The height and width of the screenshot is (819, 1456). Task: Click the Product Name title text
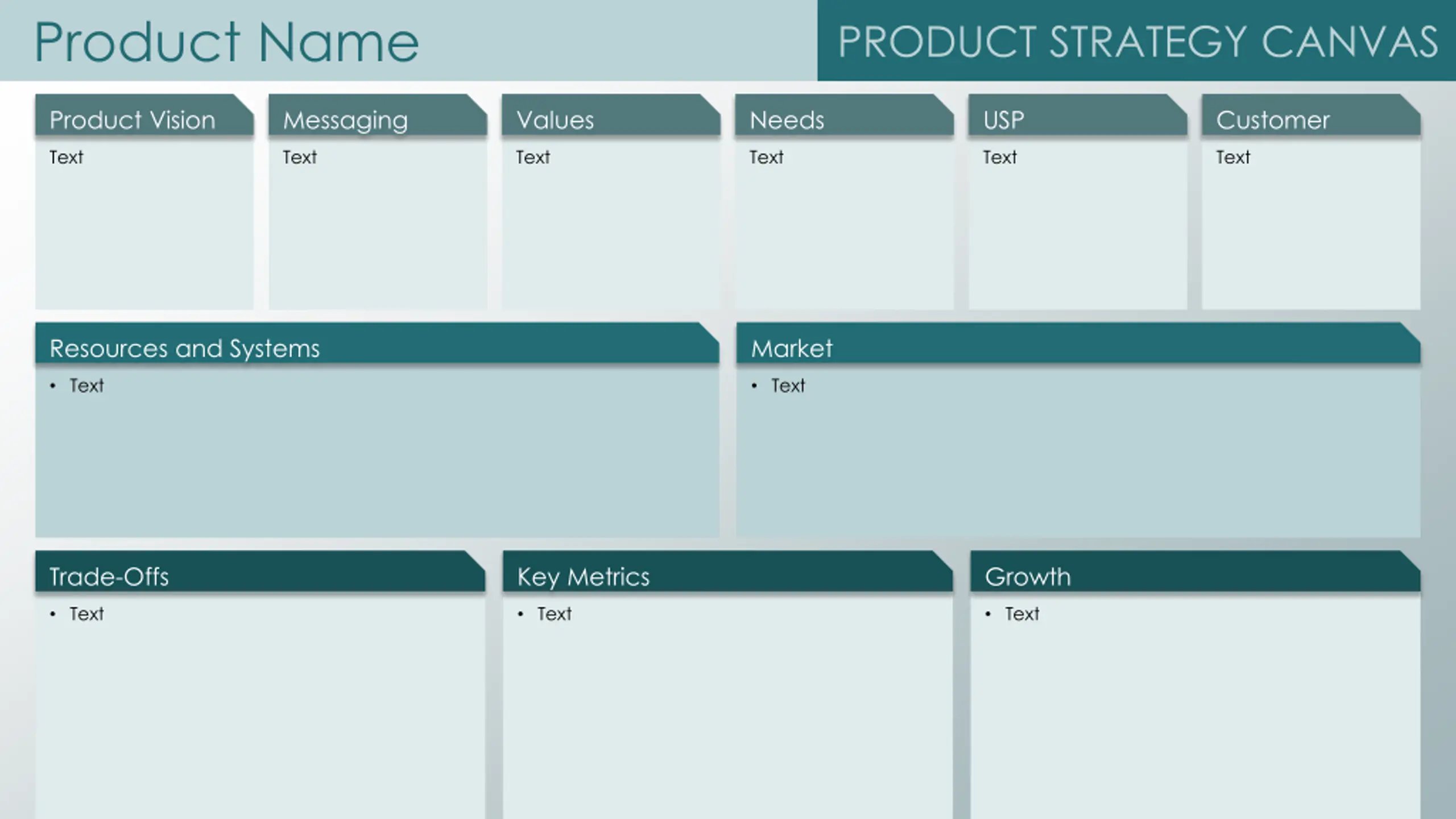pyautogui.click(x=226, y=42)
